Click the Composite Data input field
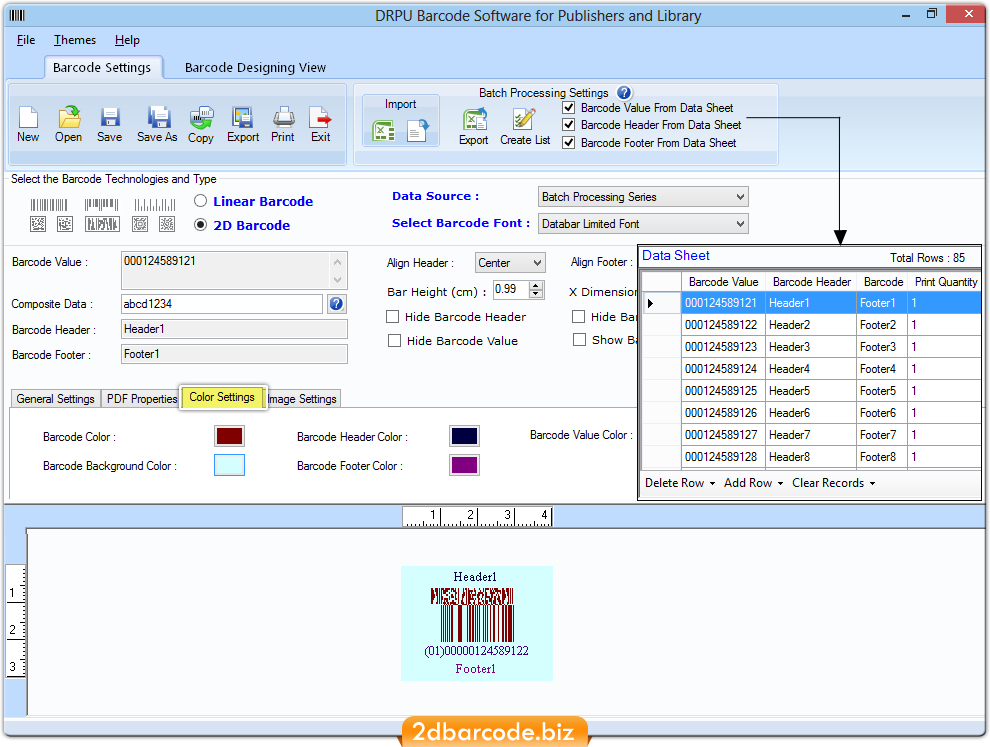Viewport: 990px width, 747px height. tap(222, 304)
